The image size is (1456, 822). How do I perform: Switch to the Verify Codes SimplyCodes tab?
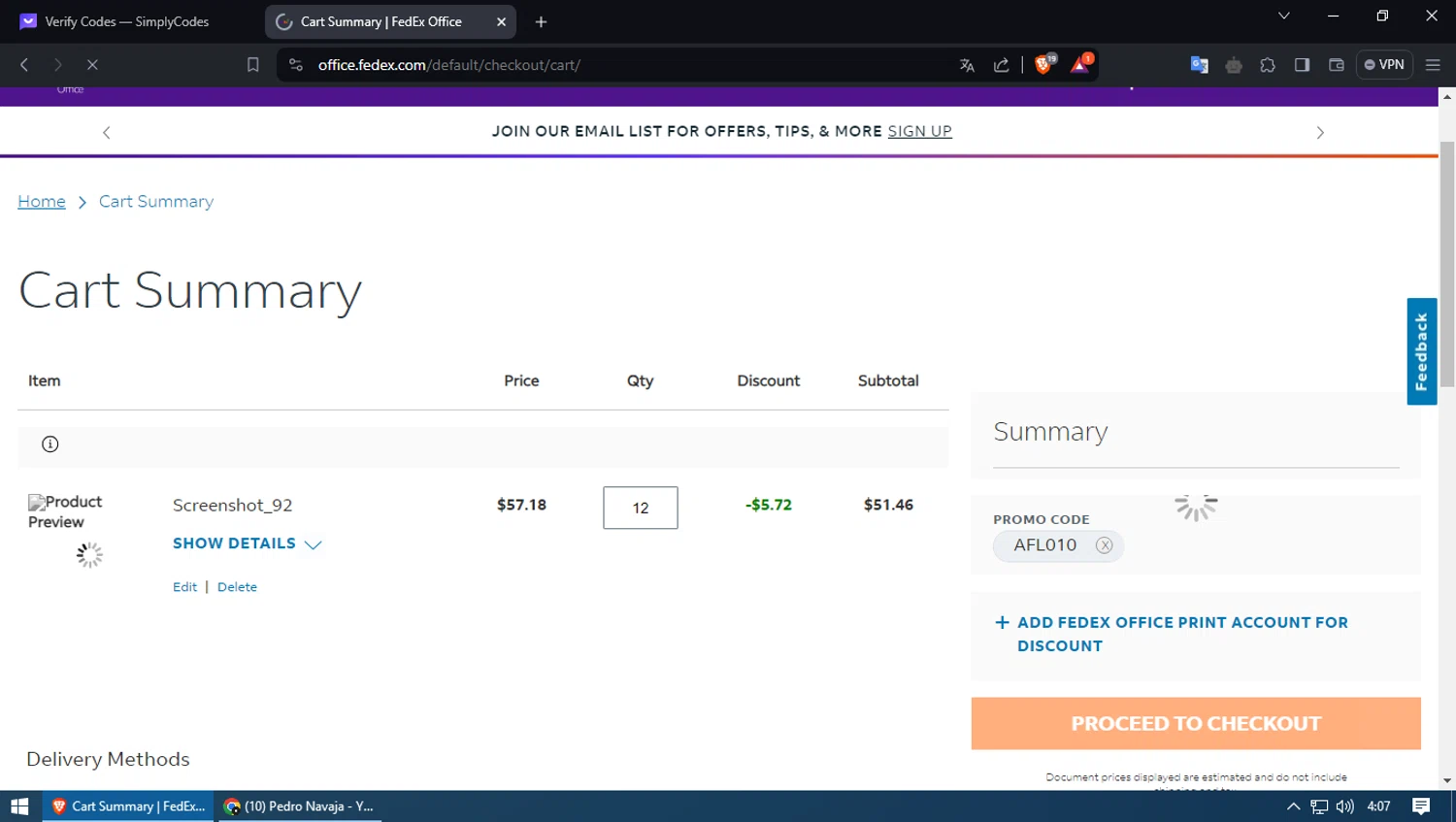click(x=126, y=21)
